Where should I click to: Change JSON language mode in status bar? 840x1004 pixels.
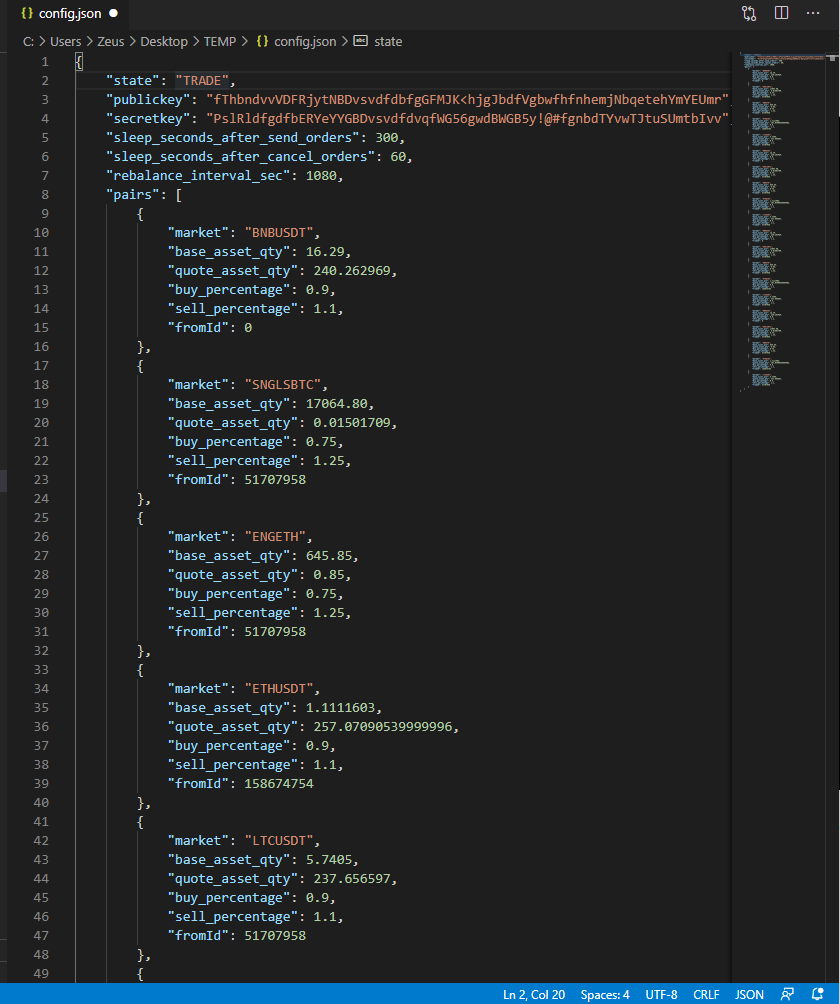pyautogui.click(x=749, y=994)
